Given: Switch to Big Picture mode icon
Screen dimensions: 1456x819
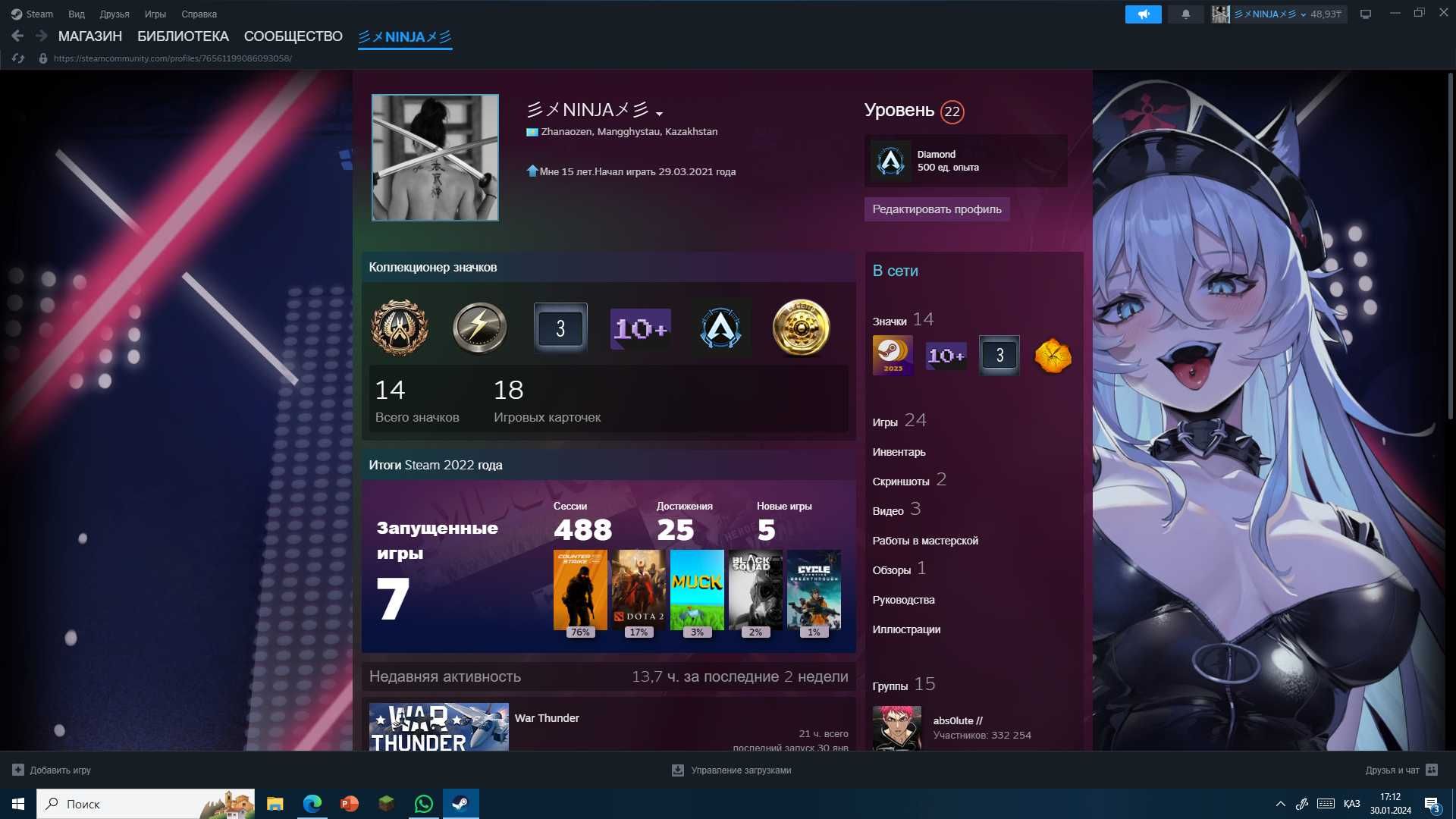Looking at the screenshot, I should (1366, 14).
